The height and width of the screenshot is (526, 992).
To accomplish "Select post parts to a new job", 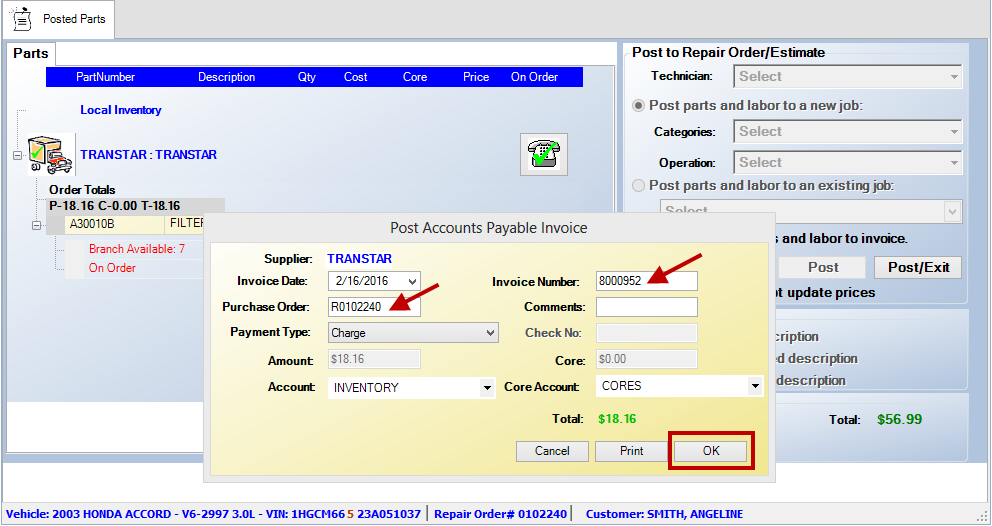I will click(x=638, y=105).
